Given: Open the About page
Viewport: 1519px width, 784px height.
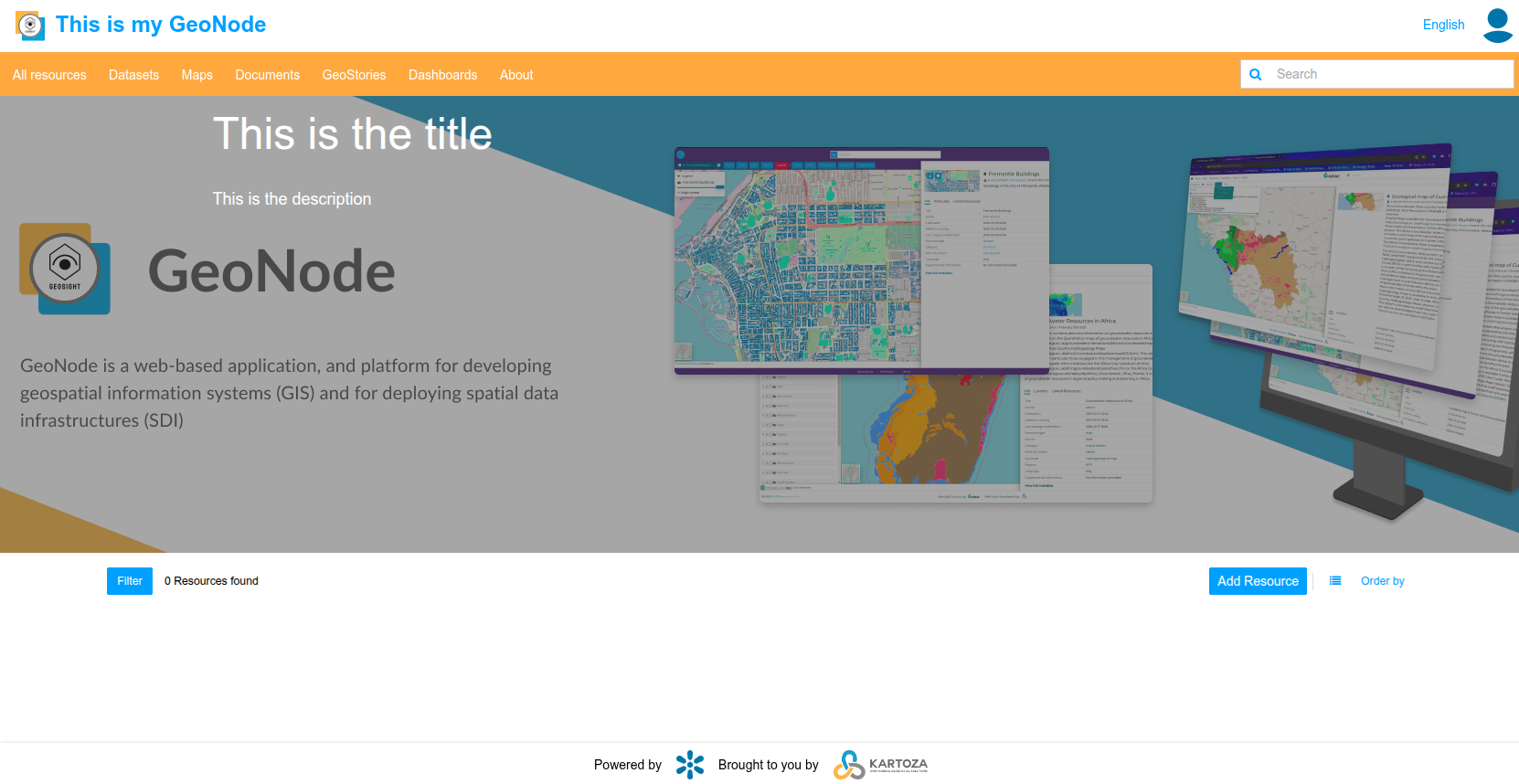Looking at the screenshot, I should tap(516, 75).
